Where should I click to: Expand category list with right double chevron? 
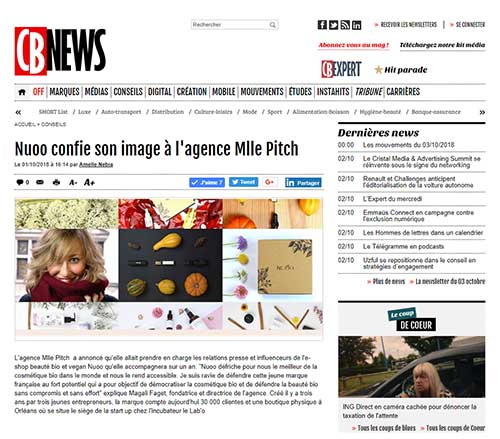[x=482, y=112]
